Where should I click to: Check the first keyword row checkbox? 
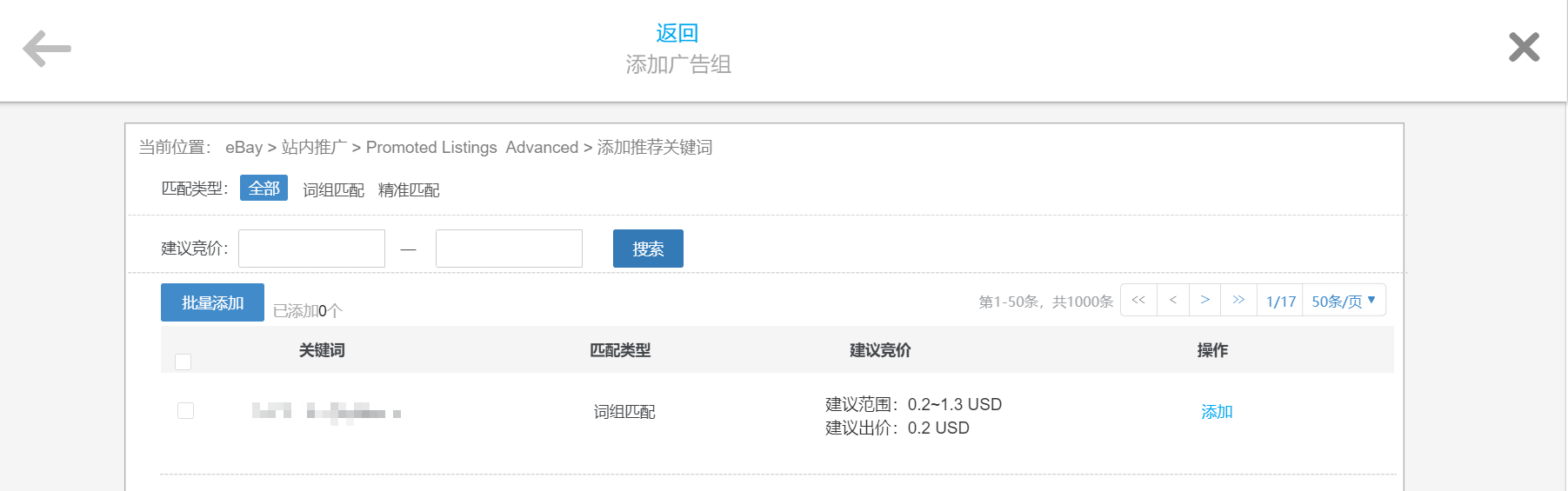pos(185,410)
